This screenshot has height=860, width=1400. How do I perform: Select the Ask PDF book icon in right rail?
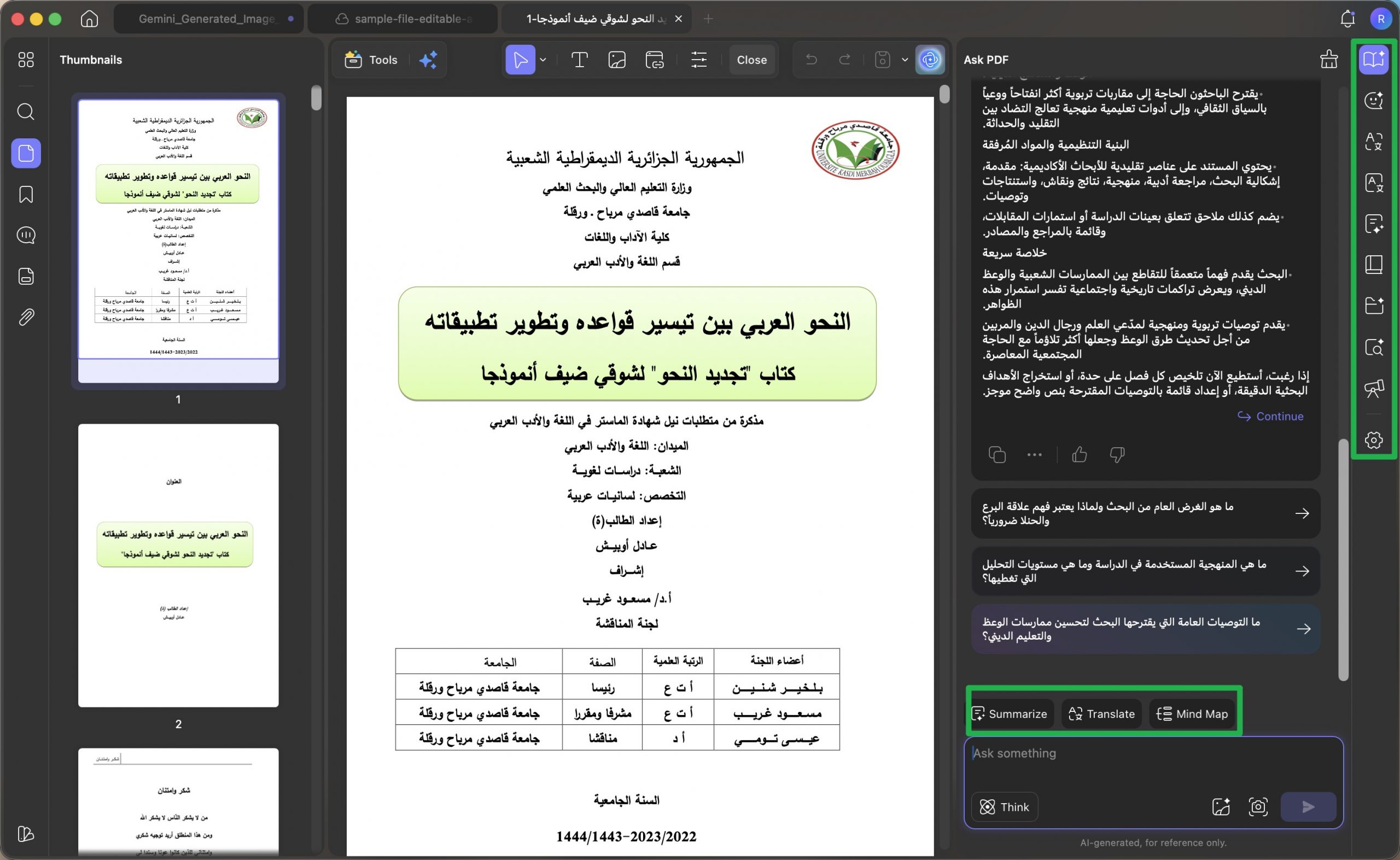1373,58
